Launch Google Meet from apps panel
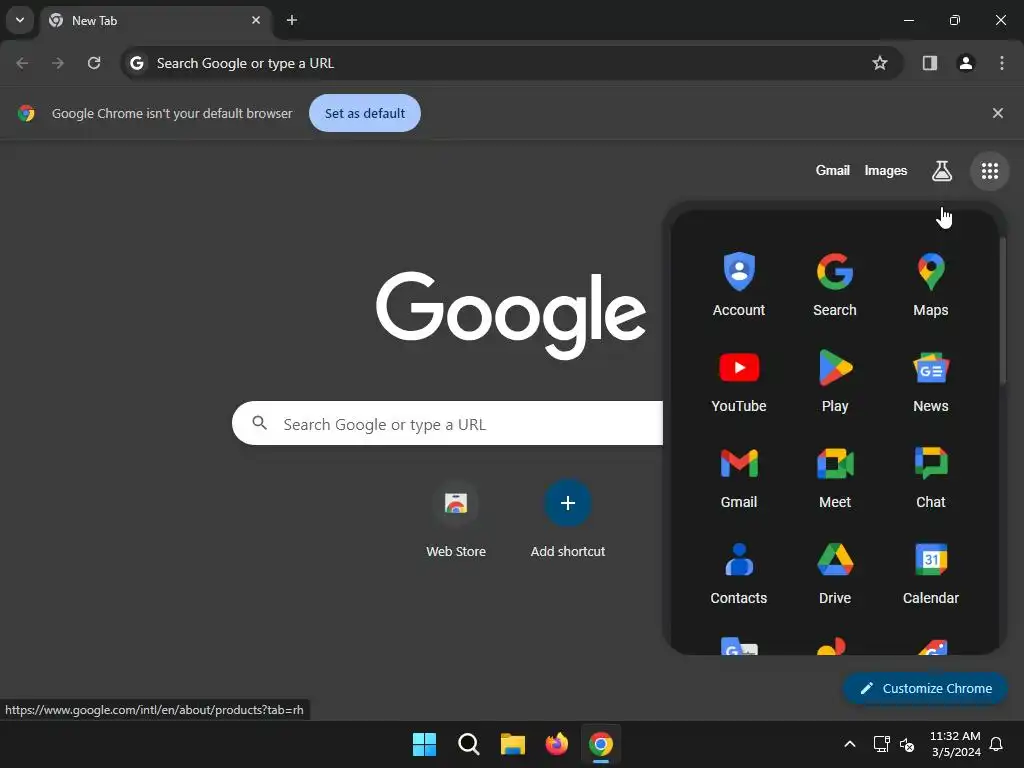Image resolution: width=1024 pixels, height=768 pixels. (835, 476)
